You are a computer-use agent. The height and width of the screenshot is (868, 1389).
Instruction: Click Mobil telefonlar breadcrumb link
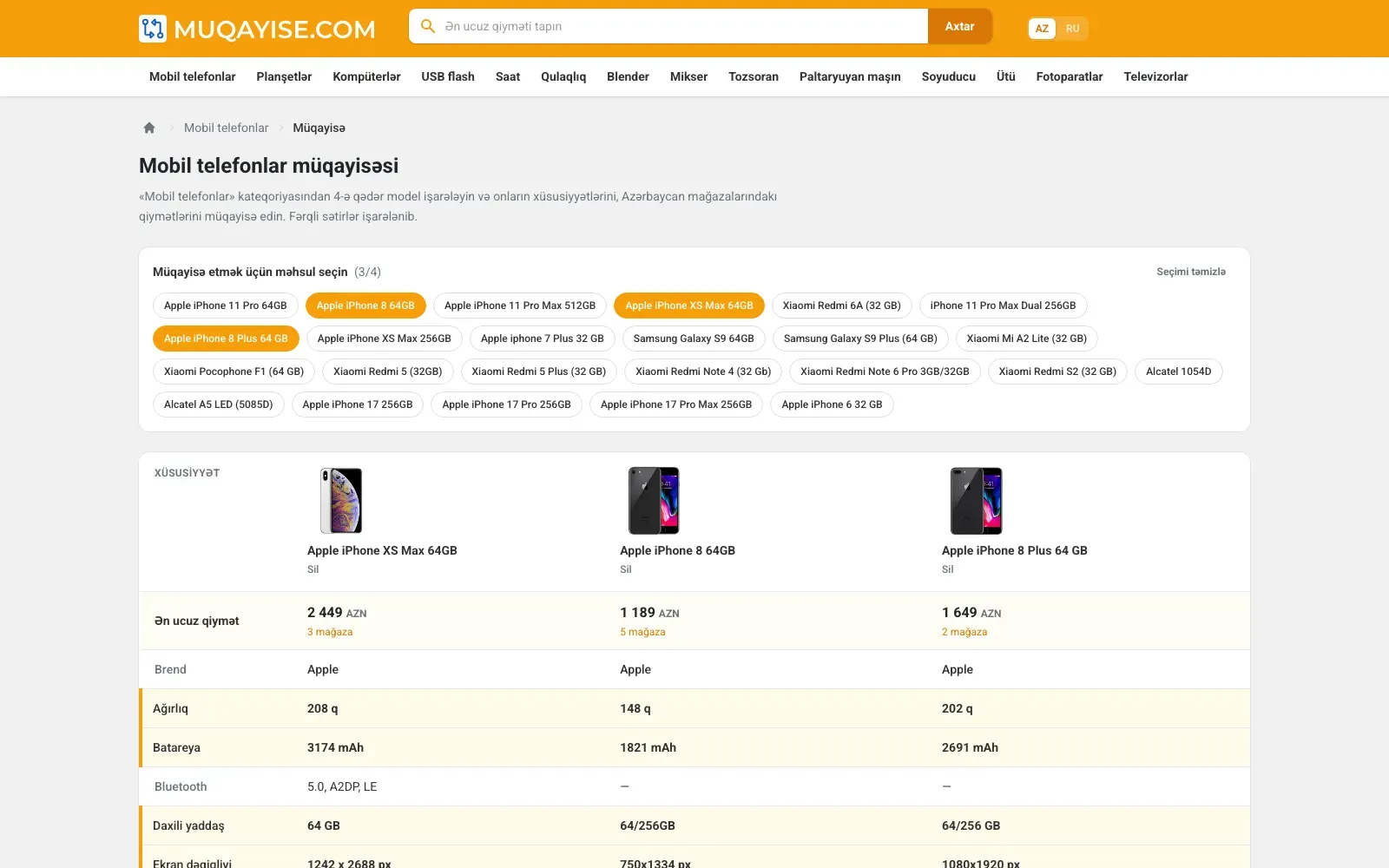coord(227,128)
